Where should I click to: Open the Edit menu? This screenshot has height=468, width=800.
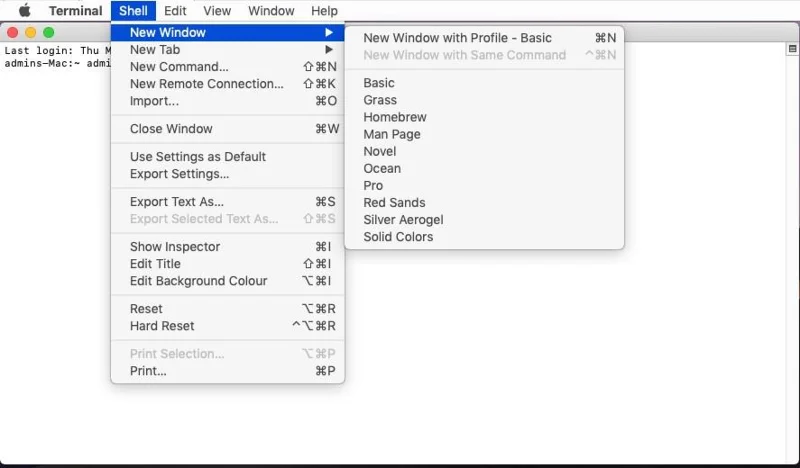pyautogui.click(x=175, y=11)
